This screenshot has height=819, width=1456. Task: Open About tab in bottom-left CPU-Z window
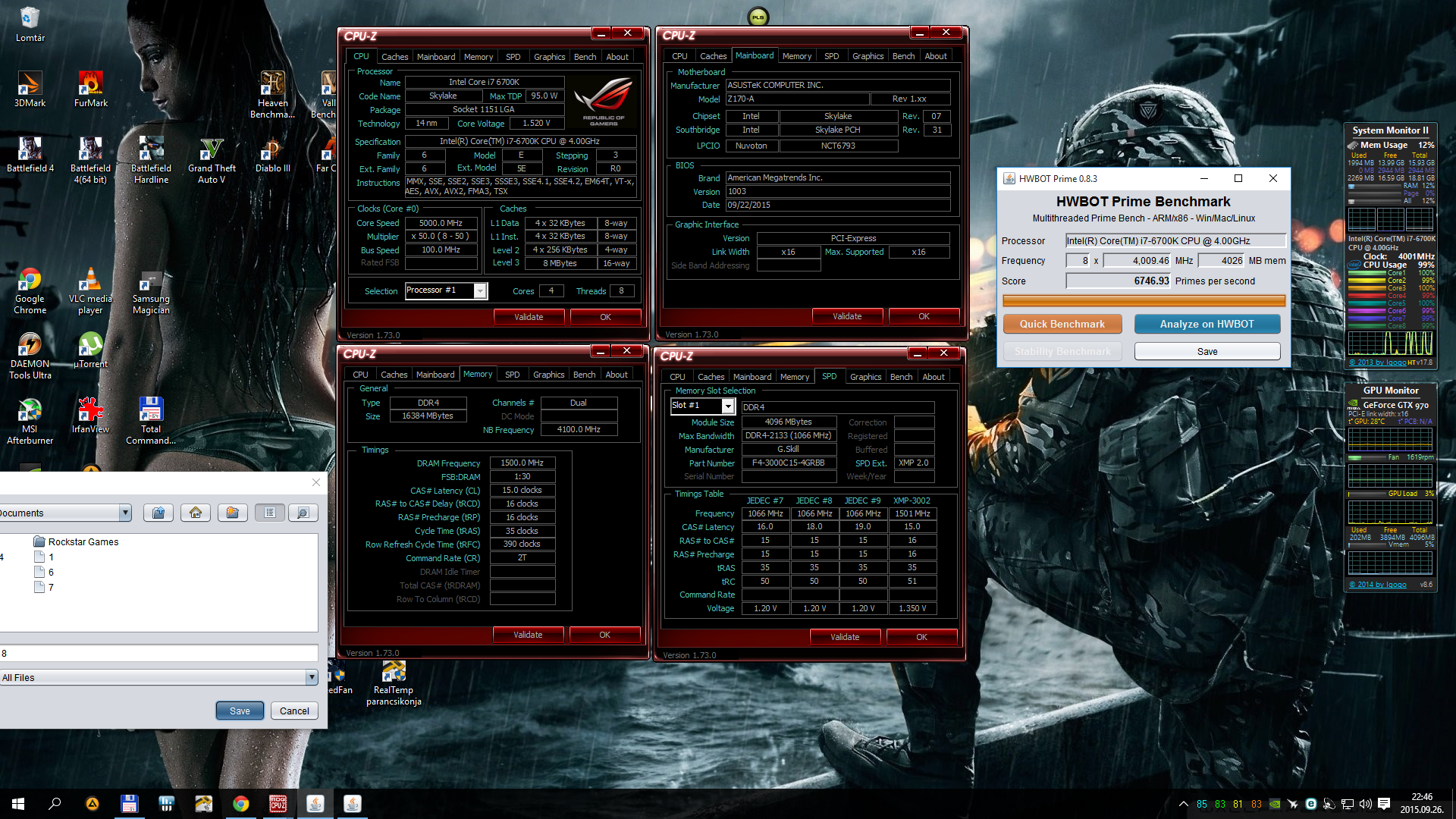click(x=616, y=375)
